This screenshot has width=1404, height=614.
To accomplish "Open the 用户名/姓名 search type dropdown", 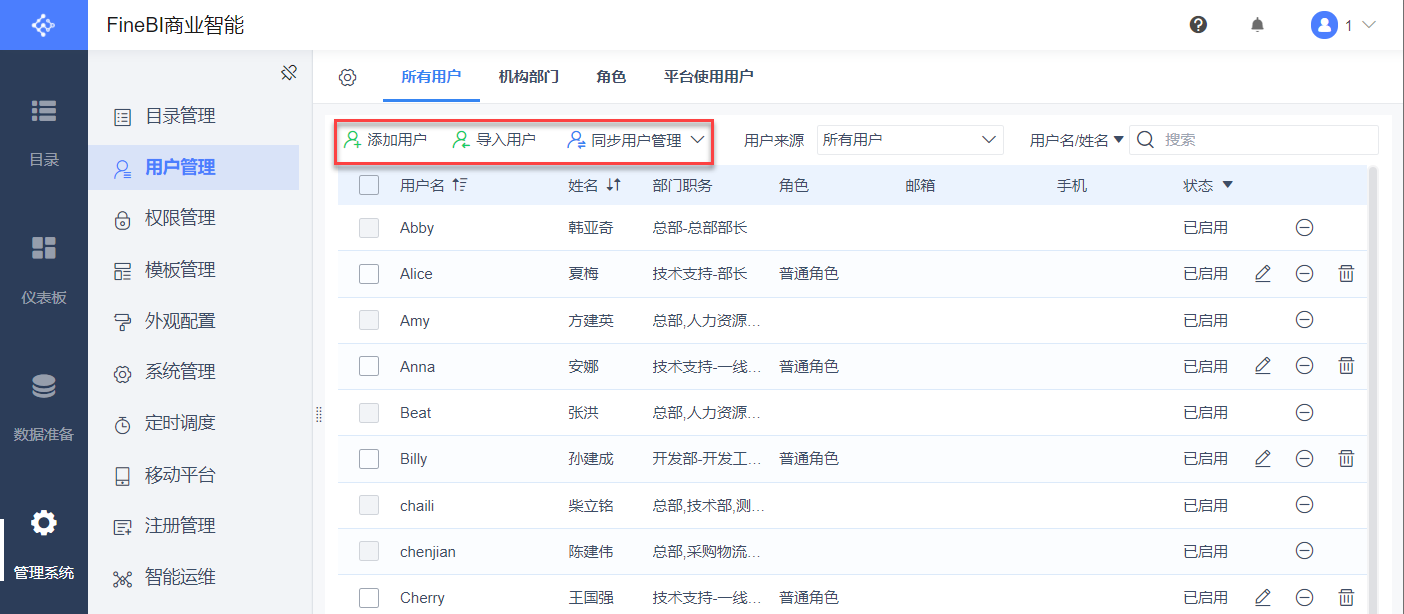I will click(1076, 140).
